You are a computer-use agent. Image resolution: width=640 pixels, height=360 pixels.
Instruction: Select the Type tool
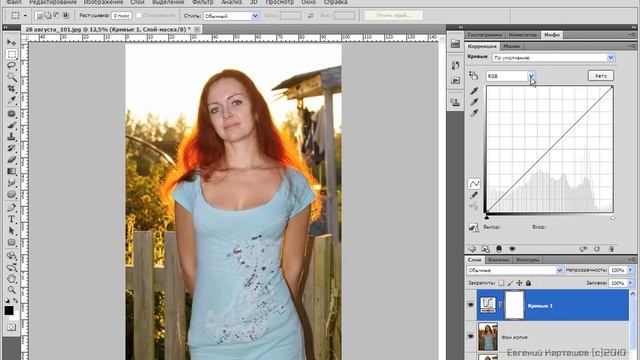click(11, 220)
